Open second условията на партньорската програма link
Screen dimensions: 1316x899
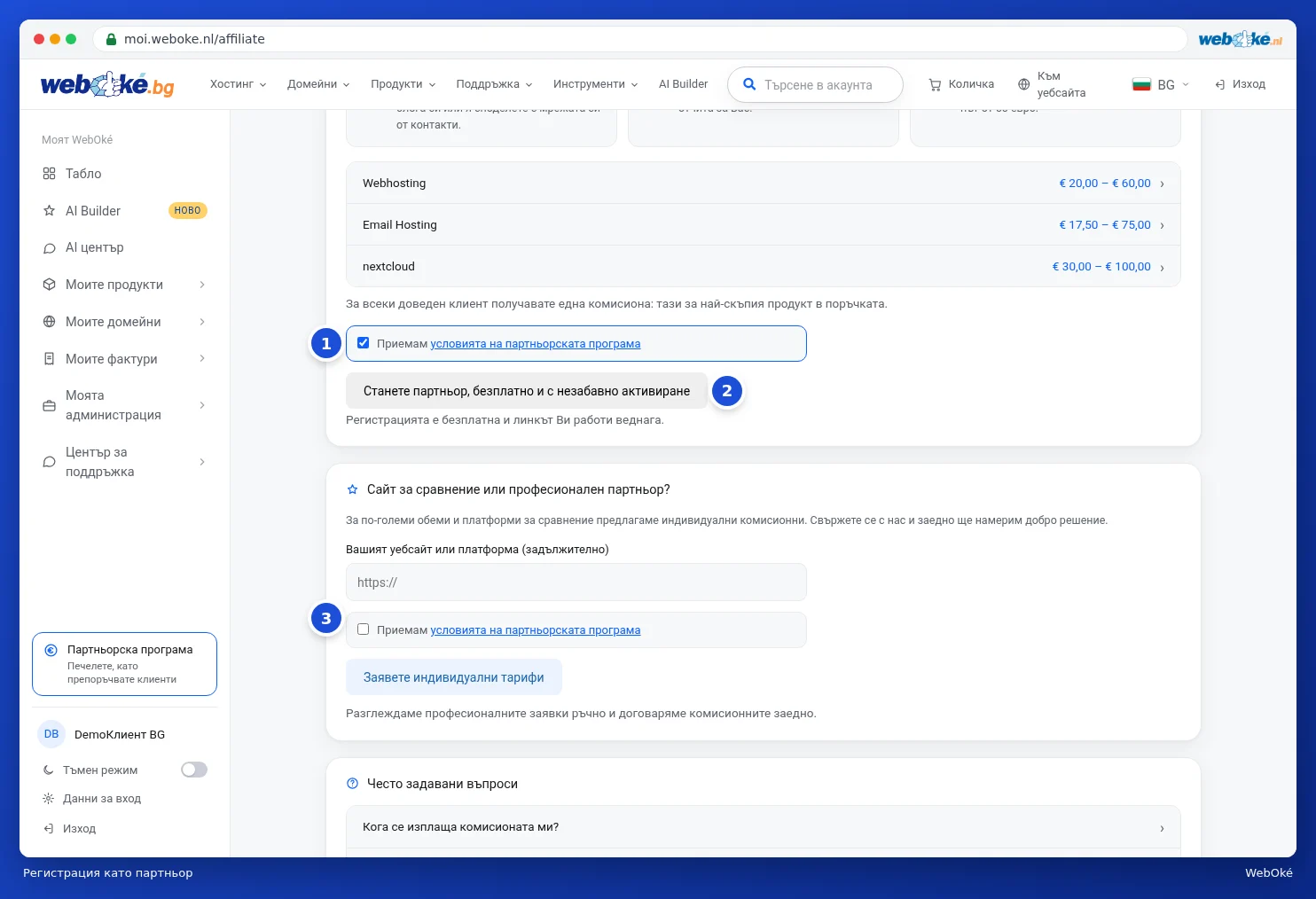click(536, 630)
